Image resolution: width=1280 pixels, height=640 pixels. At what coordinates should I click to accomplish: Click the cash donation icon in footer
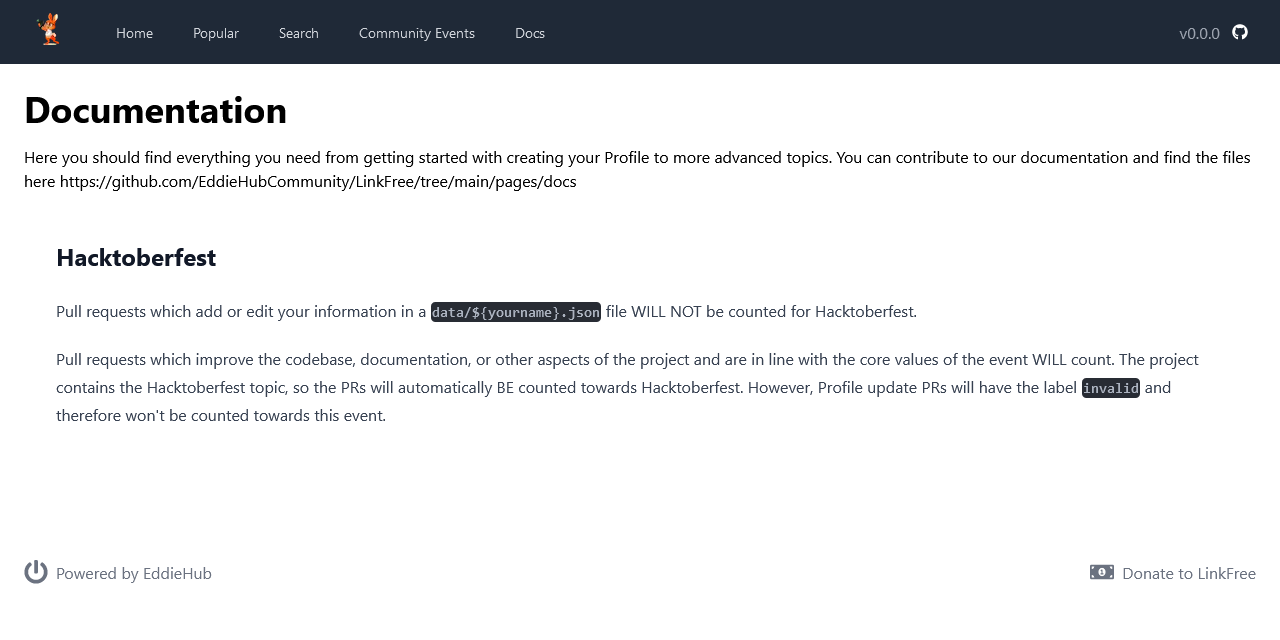[1101, 572]
